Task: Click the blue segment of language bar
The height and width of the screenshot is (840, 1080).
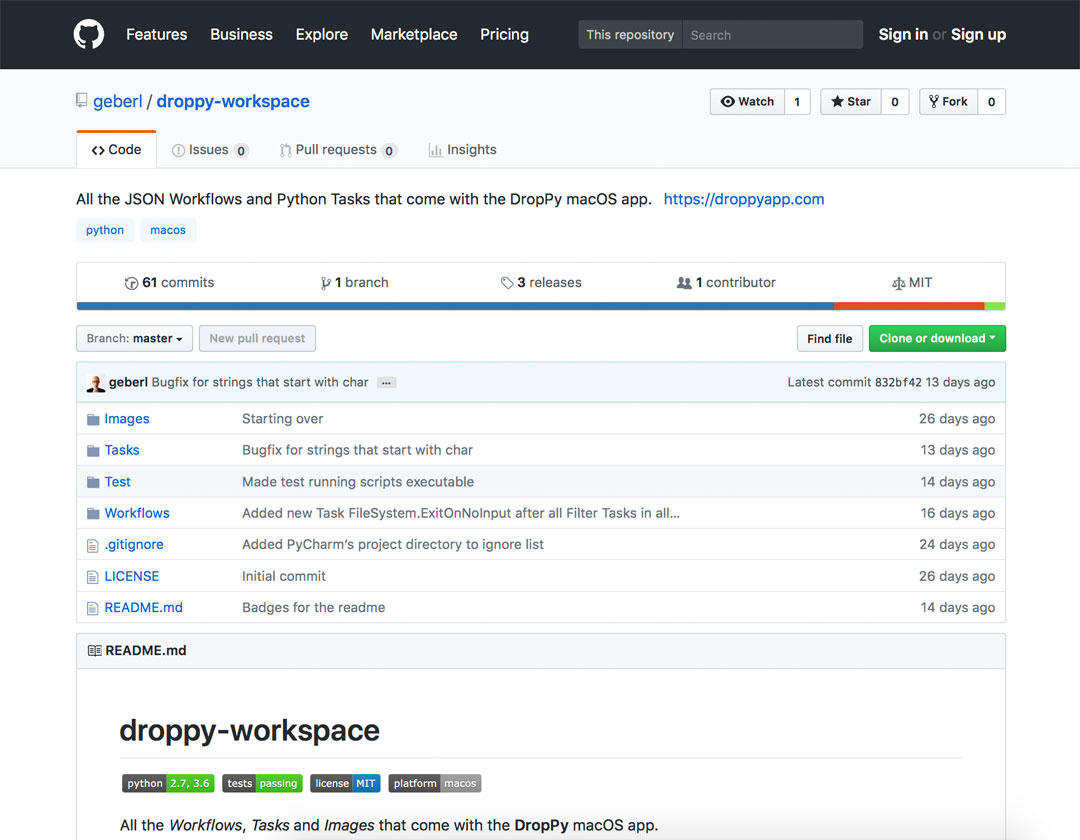Action: point(455,306)
